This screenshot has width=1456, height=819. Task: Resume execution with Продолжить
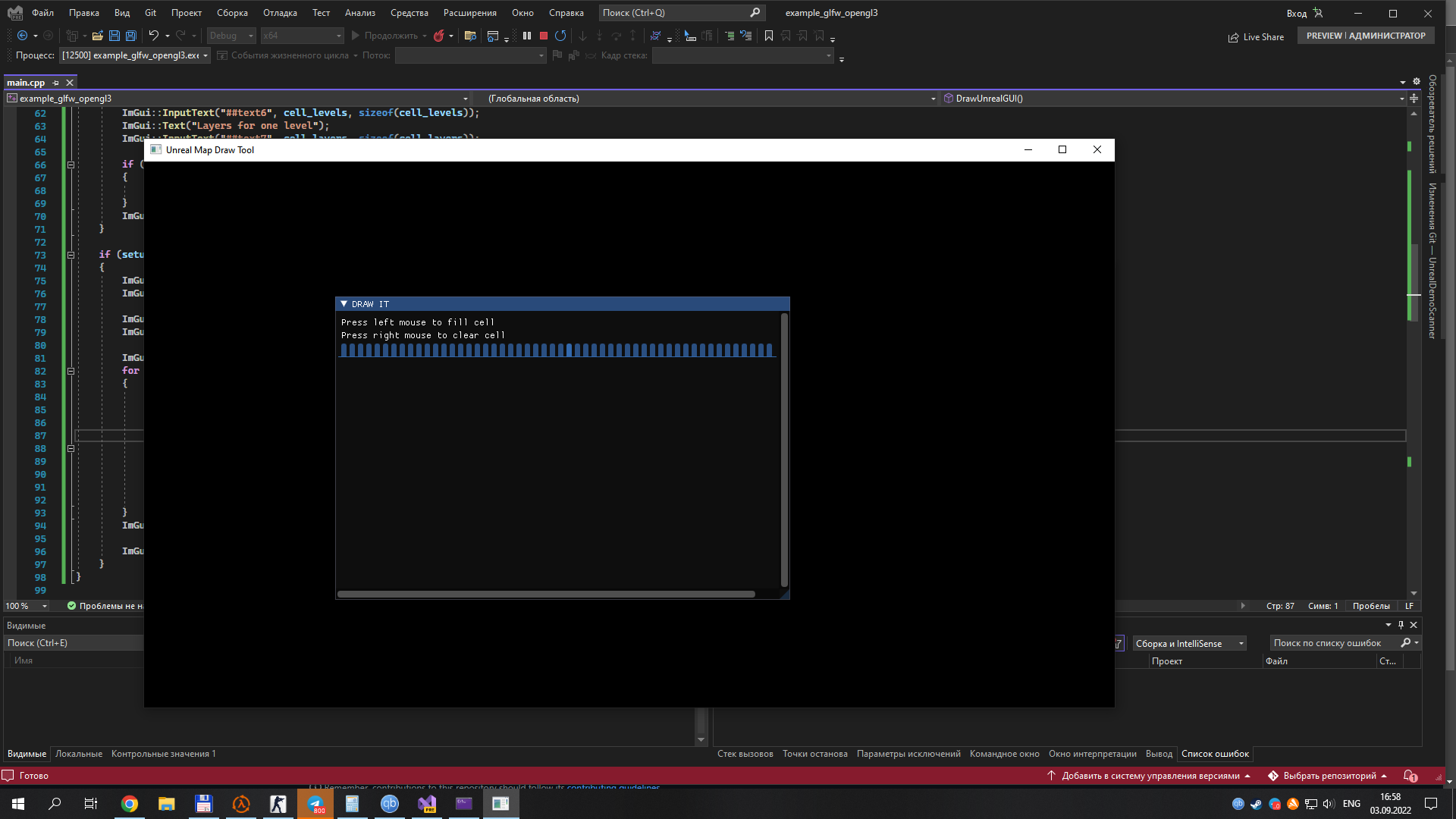pyautogui.click(x=387, y=35)
